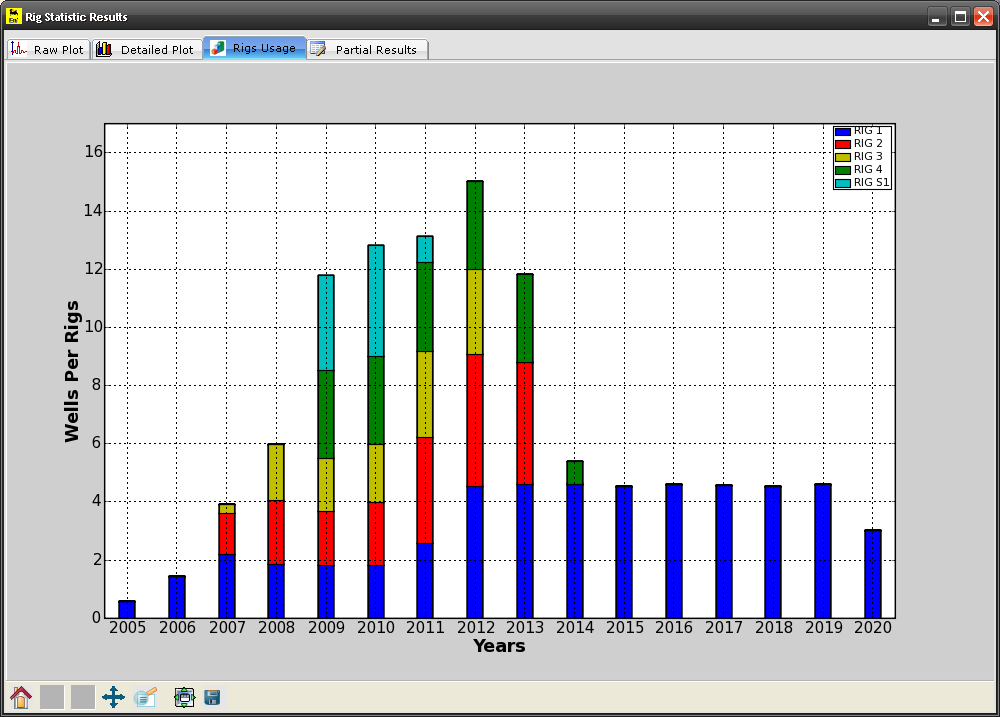Click the greyed-out Forward view button

[83, 697]
